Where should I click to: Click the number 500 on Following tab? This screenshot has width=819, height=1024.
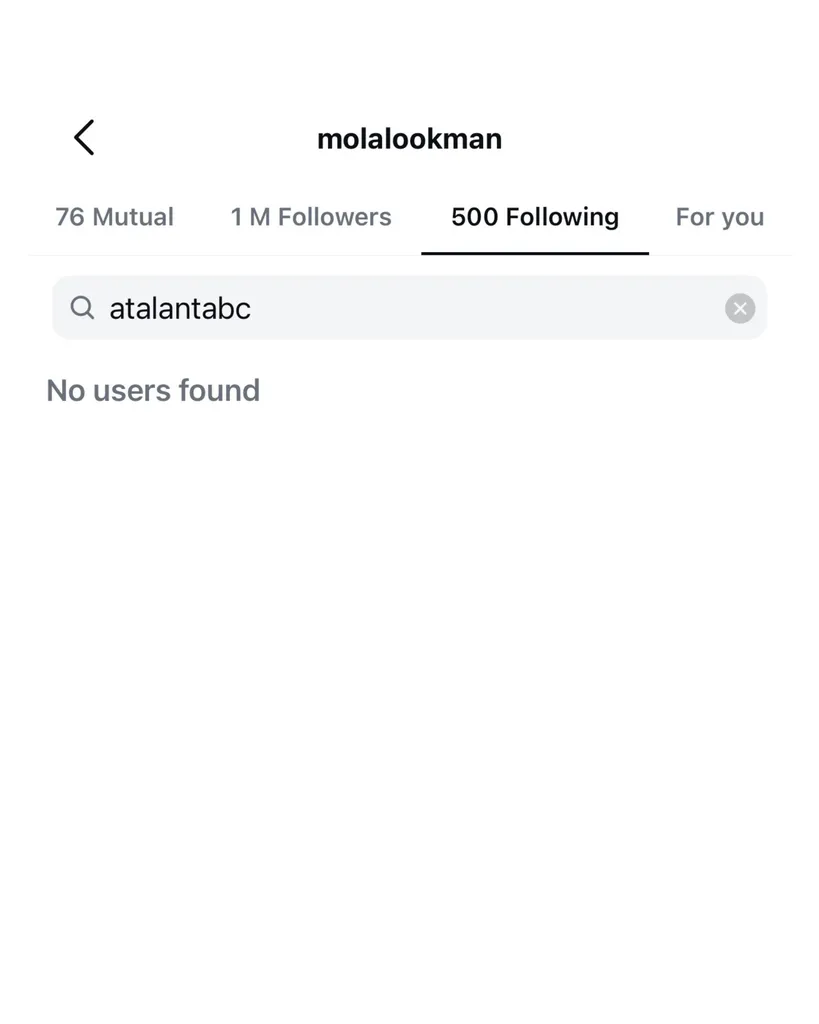pos(474,217)
